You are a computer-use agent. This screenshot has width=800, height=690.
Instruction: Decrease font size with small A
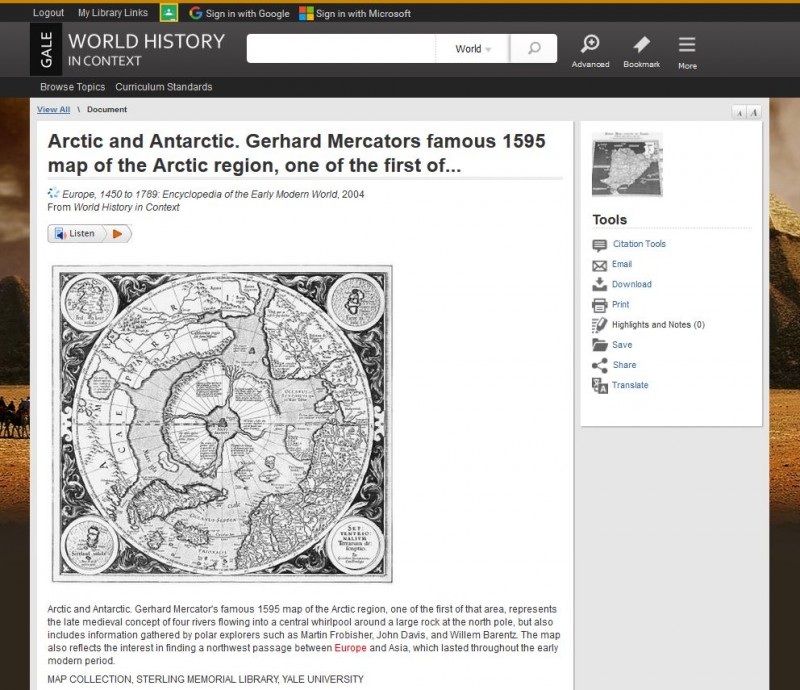coord(739,113)
